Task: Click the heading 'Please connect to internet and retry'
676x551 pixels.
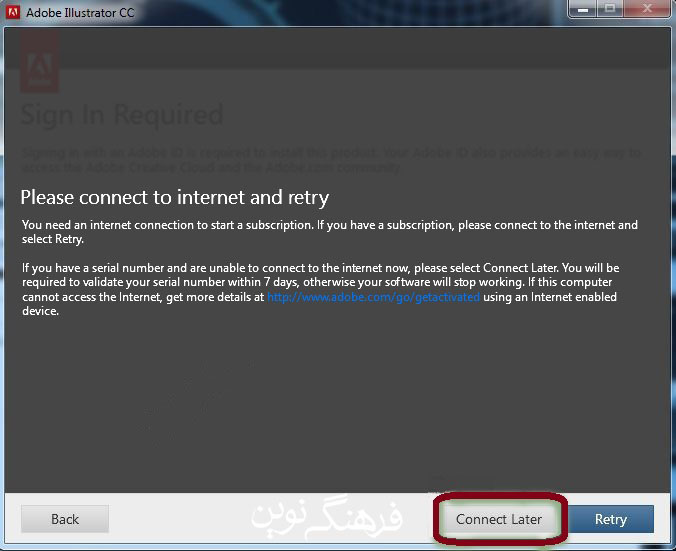Action: point(175,198)
